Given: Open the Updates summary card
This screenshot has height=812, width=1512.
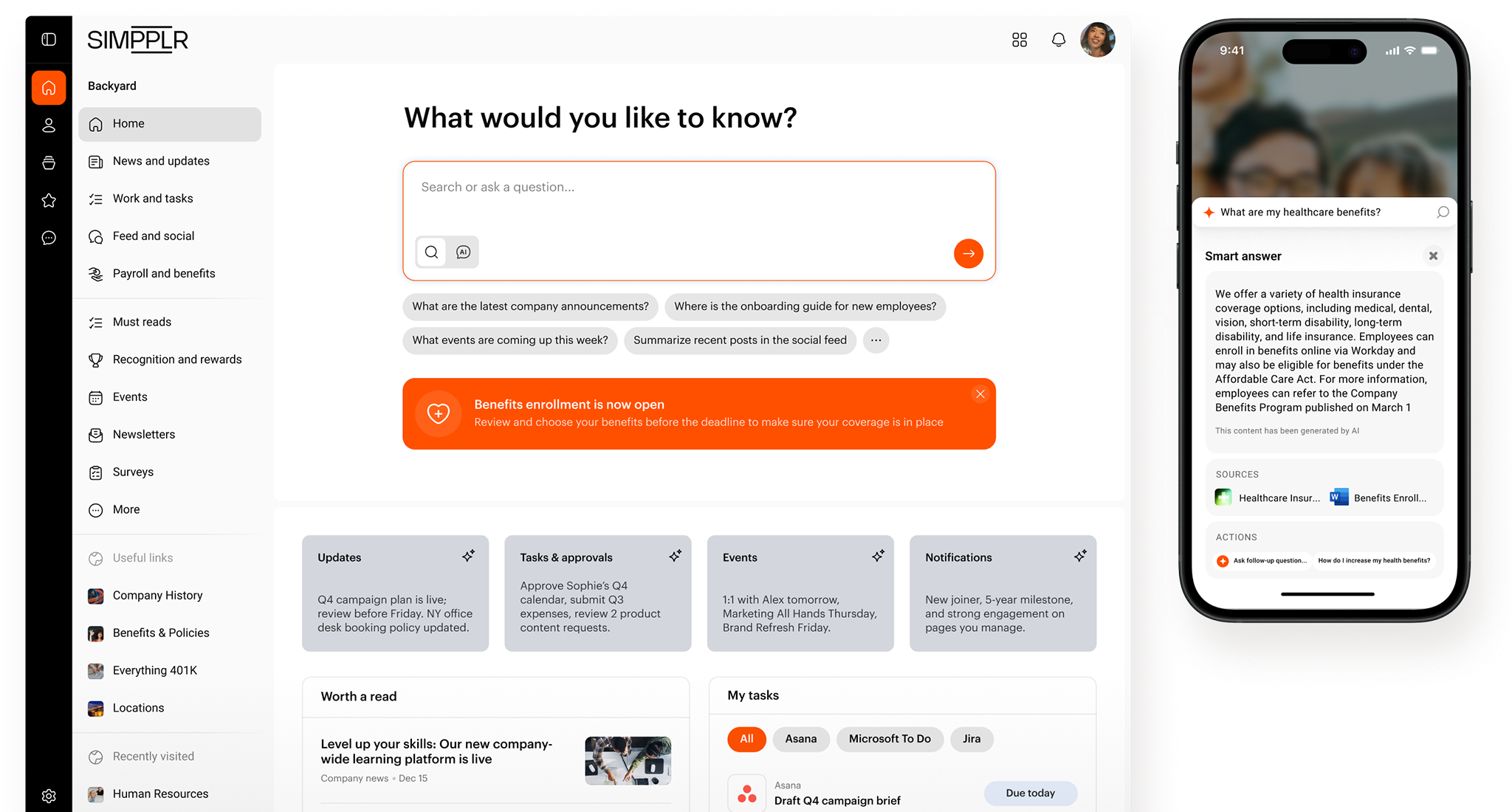Looking at the screenshot, I should (x=395, y=593).
